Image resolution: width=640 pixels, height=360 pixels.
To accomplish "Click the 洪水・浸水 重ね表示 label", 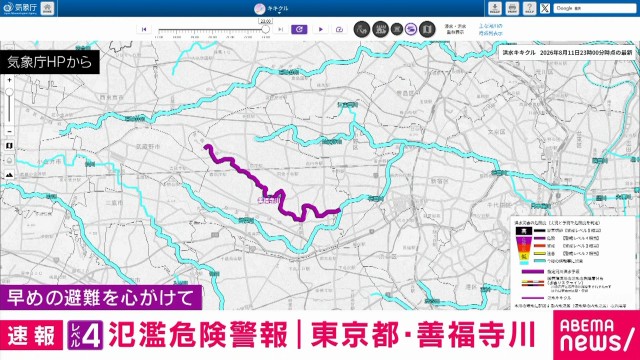I will 455,29.
